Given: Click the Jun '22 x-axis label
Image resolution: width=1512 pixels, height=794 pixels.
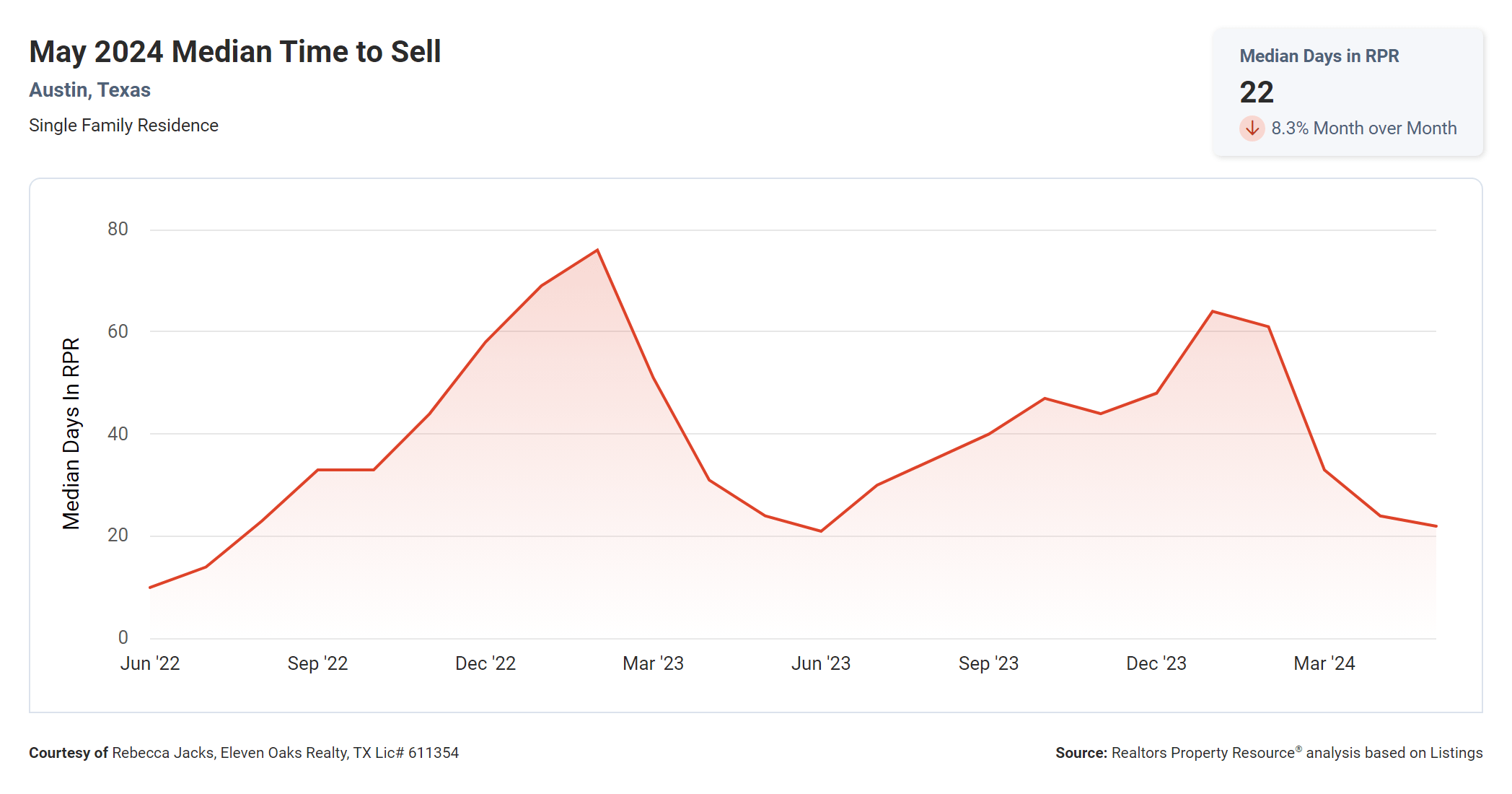Looking at the screenshot, I should pos(150,663).
